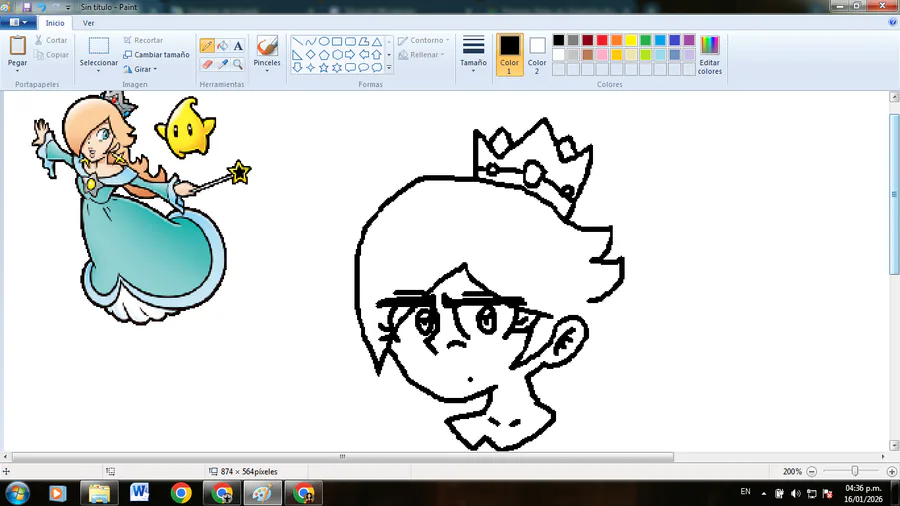This screenshot has height=506, width=900.
Task: Open the Contorno outline dropdown
Action: click(x=424, y=40)
